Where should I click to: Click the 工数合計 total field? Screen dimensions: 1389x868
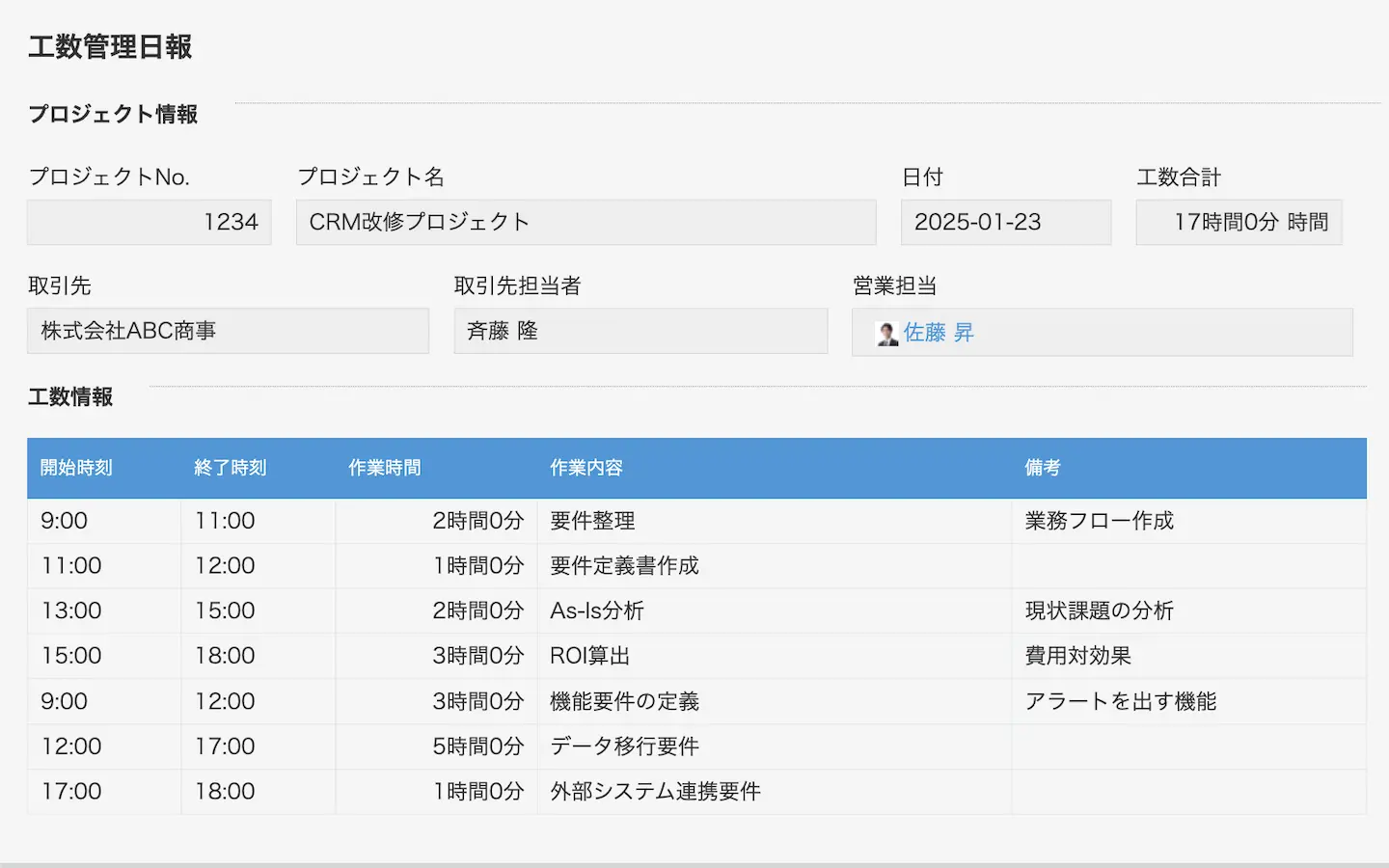(1239, 222)
